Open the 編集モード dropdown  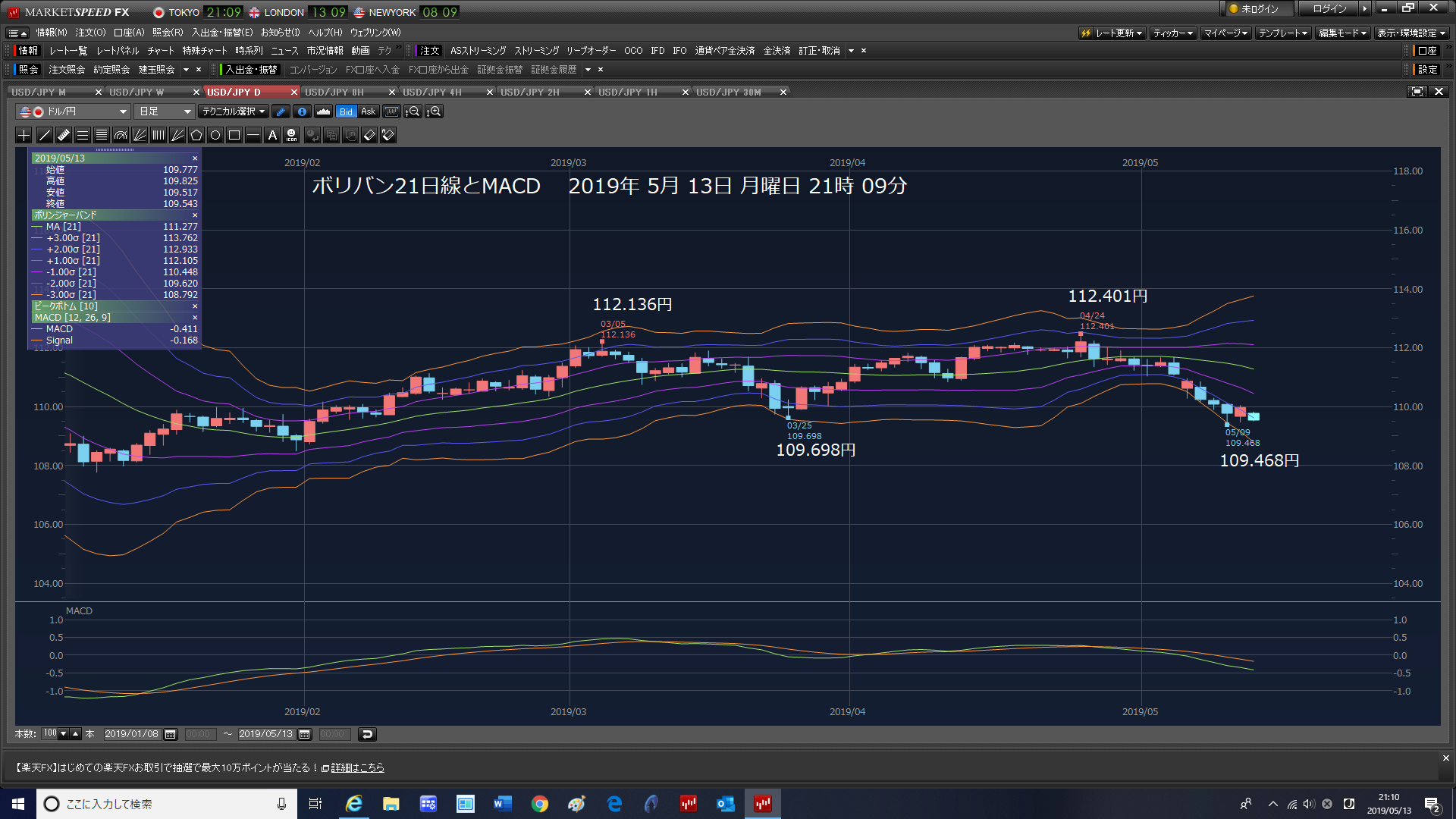(1342, 33)
